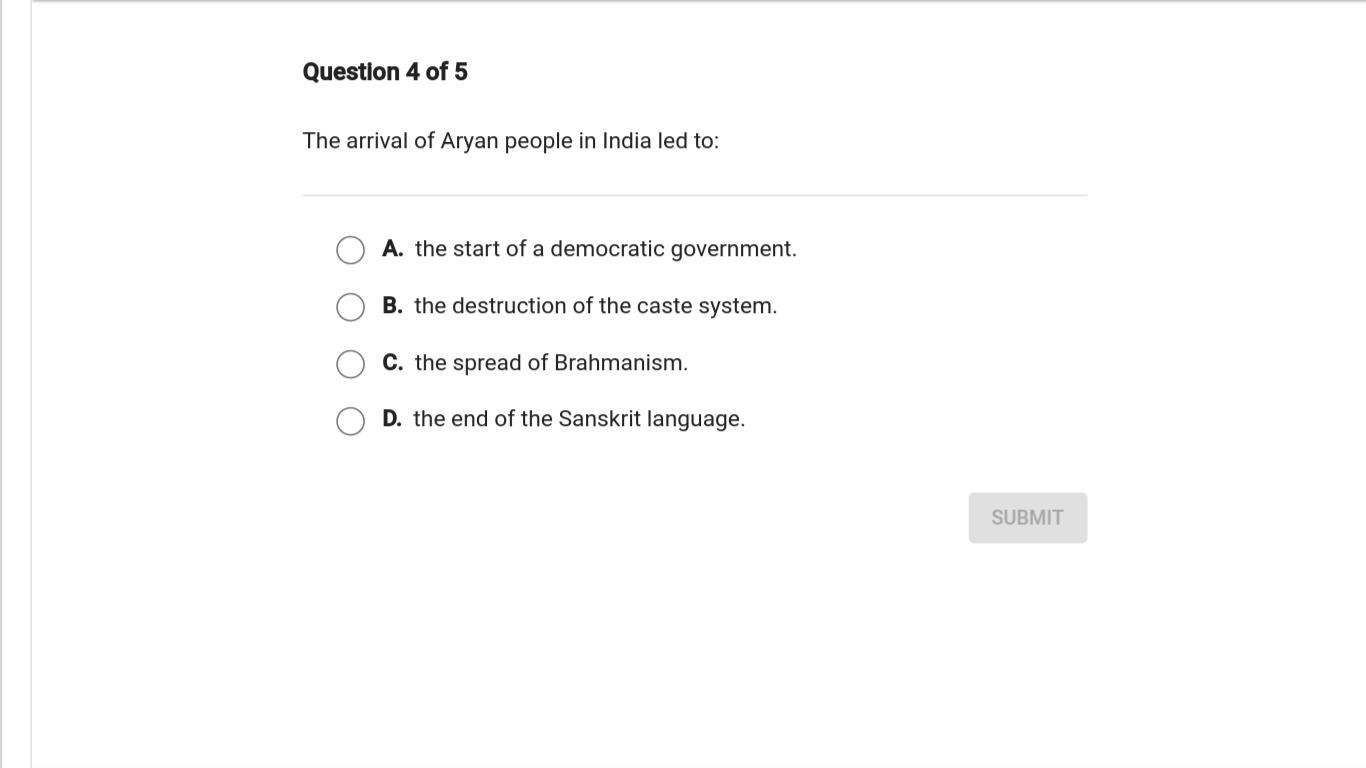1366x768 pixels.
Task: Click the SUBMIT button
Action: pos(1027,518)
